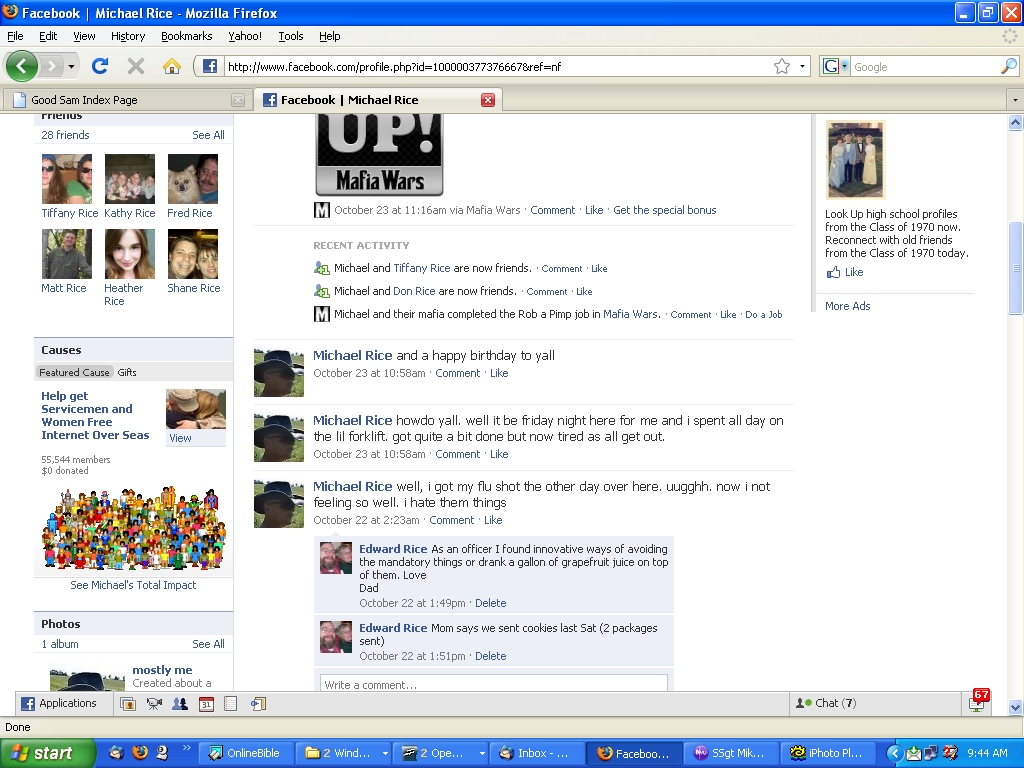Image resolution: width=1024 pixels, height=768 pixels.
Task: Click the notes icon in the Facebook dock
Action: point(231,704)
